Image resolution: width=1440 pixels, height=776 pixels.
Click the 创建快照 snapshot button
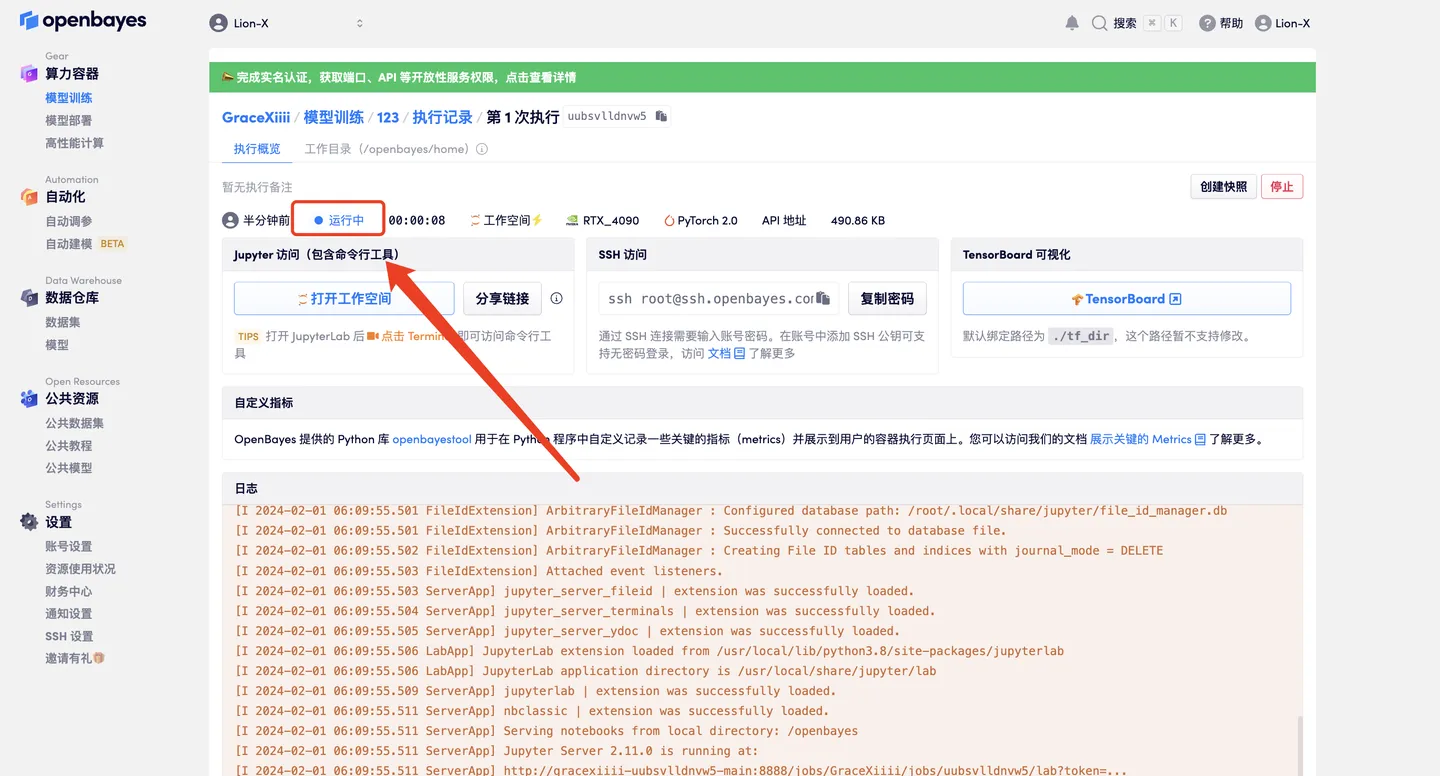point(1222,186)
